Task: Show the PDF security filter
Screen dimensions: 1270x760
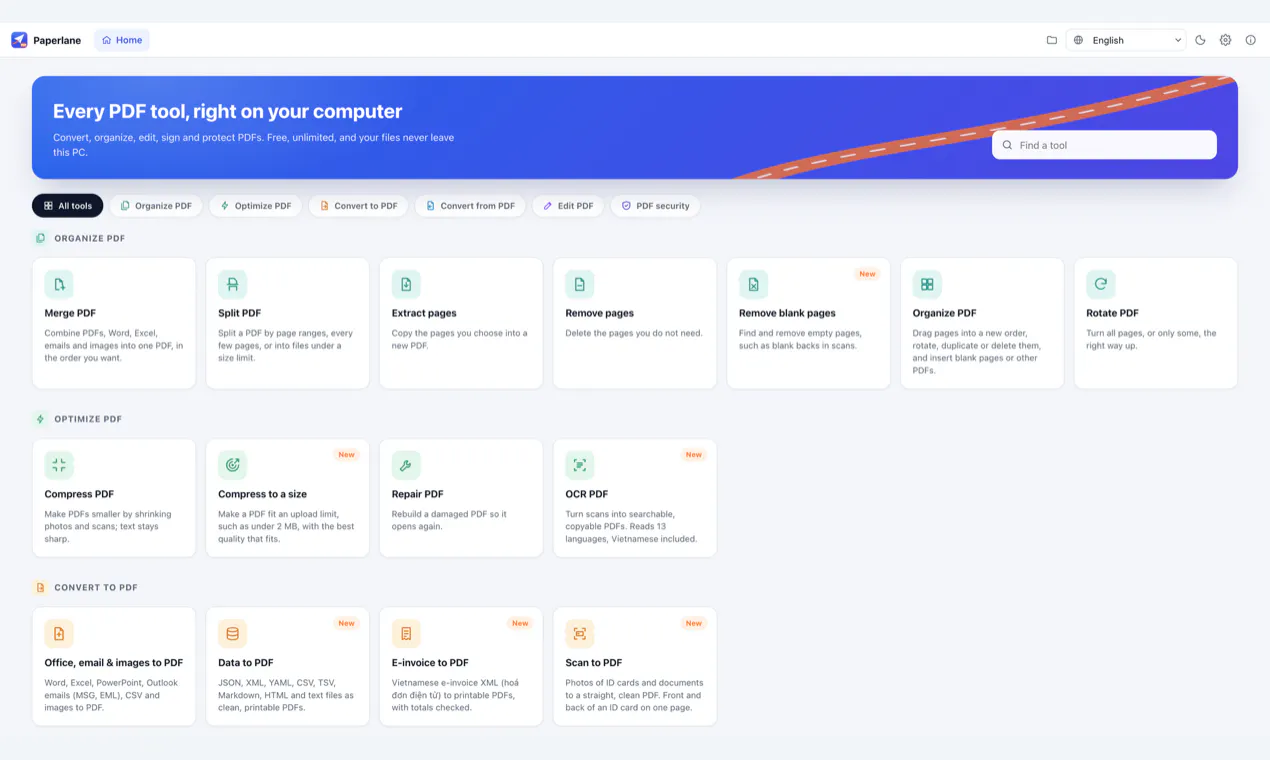Action: point(655,206)
